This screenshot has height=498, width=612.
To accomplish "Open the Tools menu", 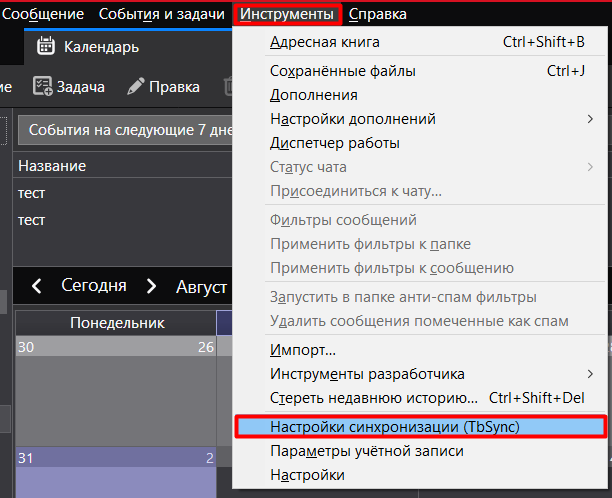I will pyautogui.click(x=288, y=14).
